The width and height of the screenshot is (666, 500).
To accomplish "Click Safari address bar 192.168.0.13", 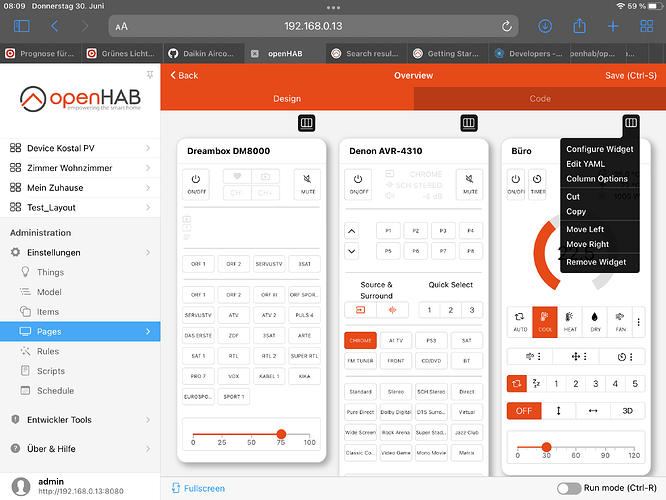I will coord(313,26).
